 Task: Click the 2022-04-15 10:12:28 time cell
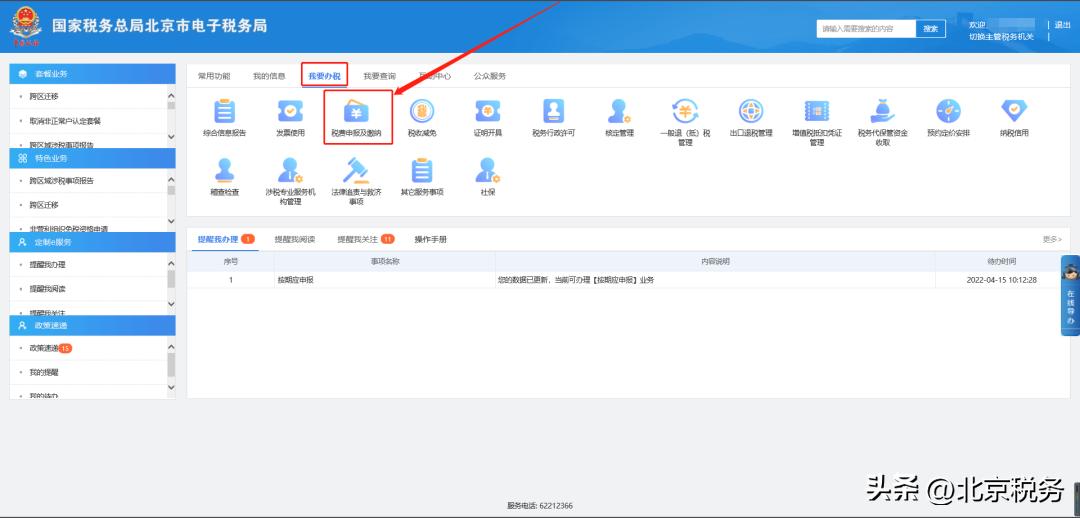coord(1001,280)
